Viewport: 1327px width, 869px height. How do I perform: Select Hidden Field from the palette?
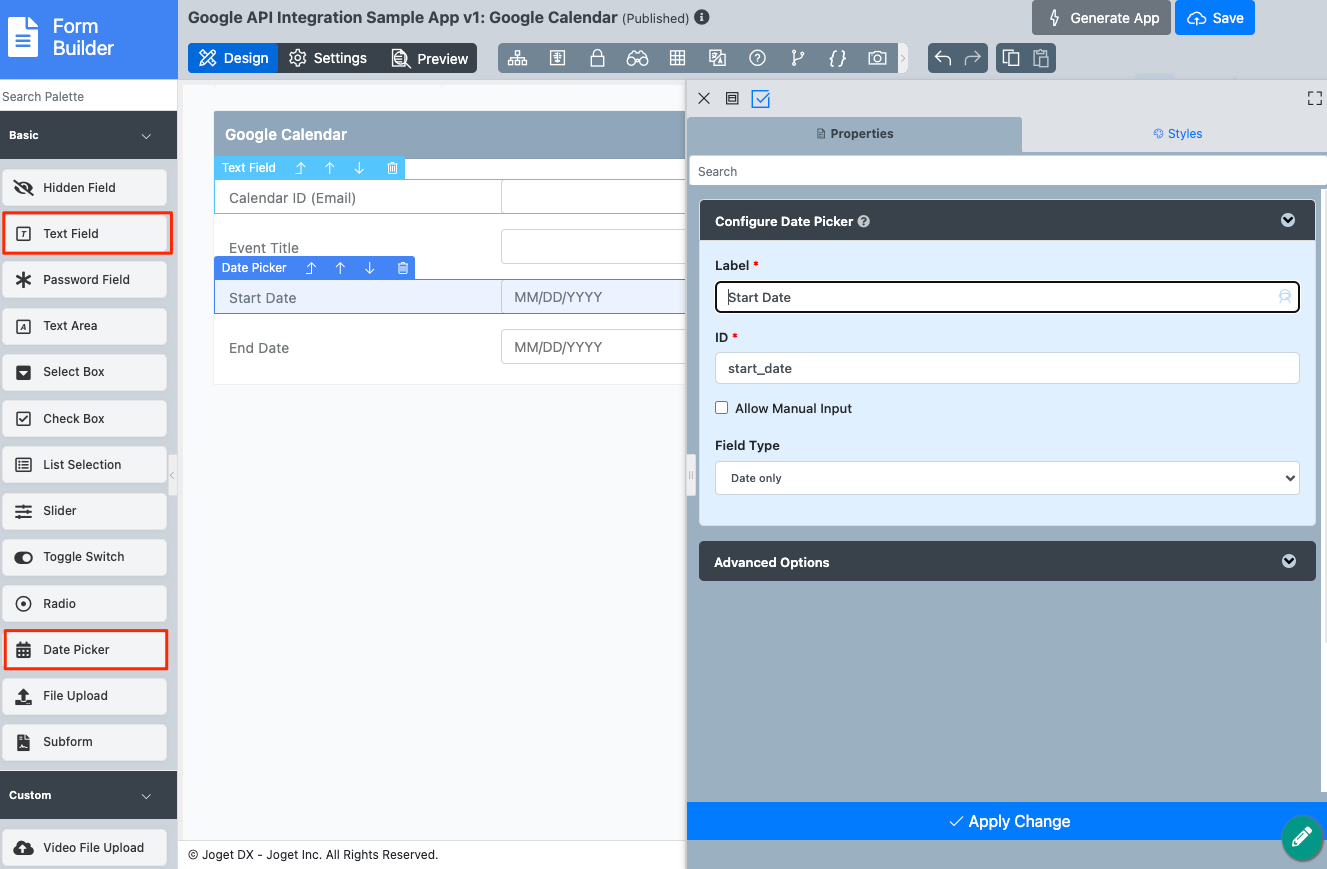[x=85, y=188]
